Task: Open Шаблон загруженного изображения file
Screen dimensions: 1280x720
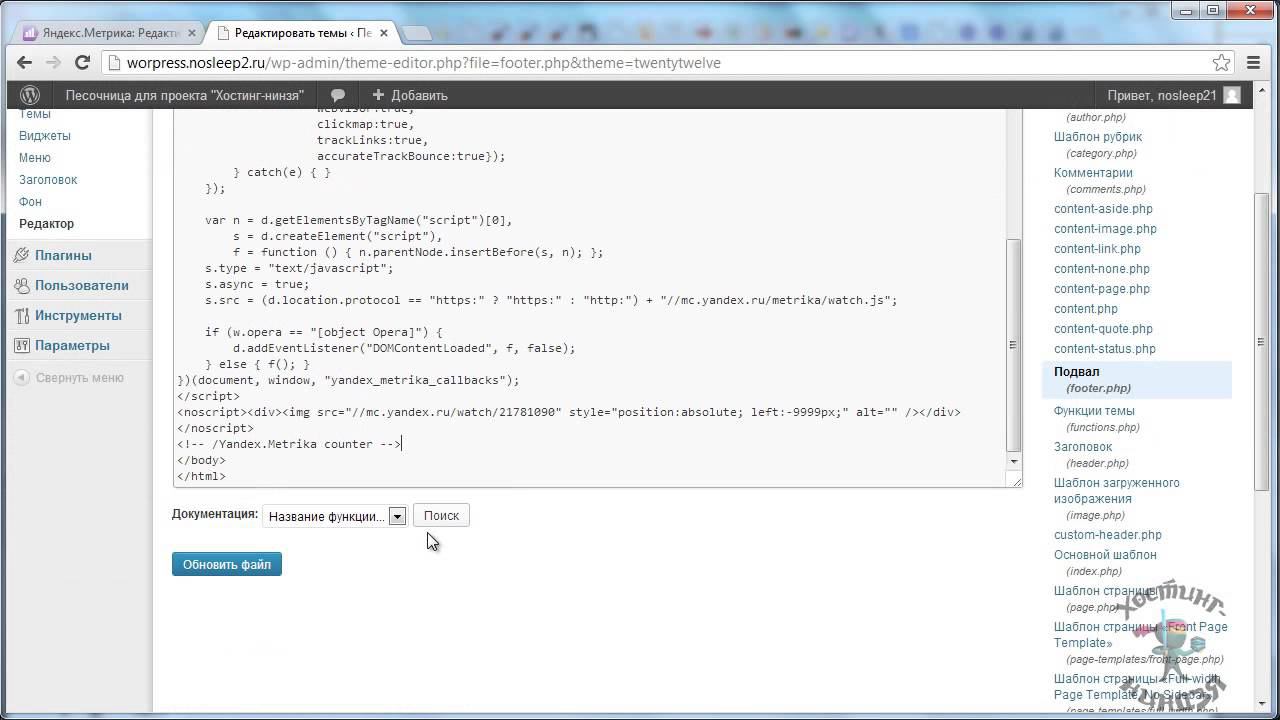Action: [x=1117, y=491]
